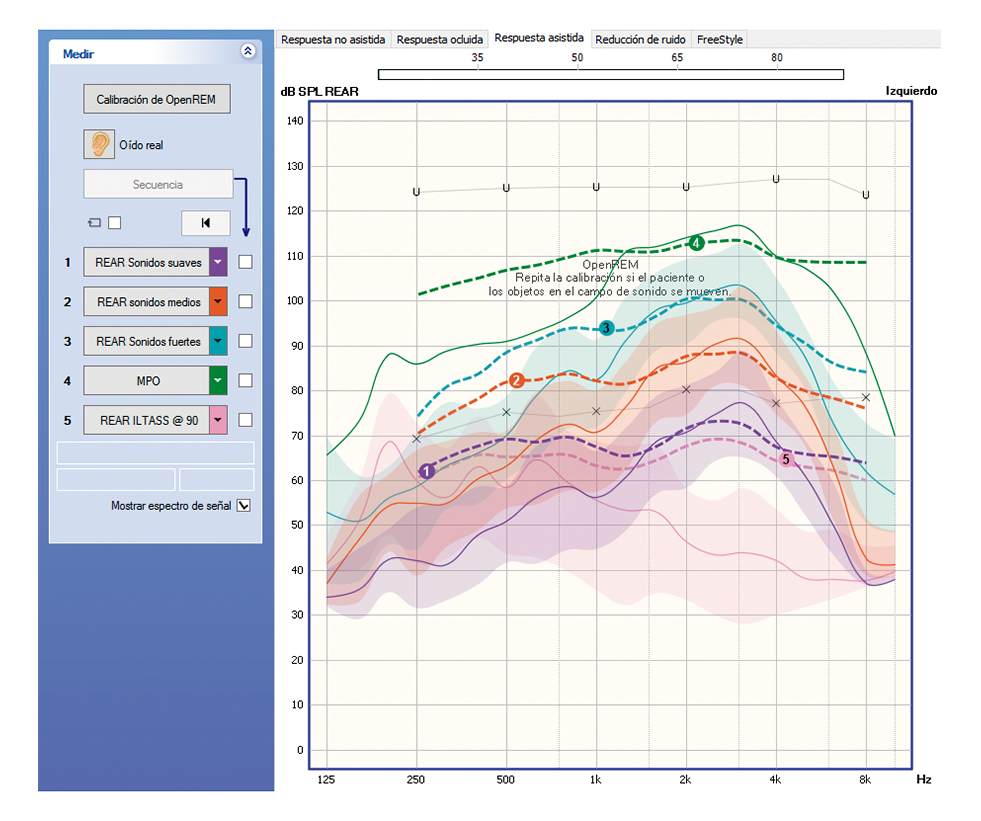Click the ear icon for Oído real
This screenshot has height=821, width=981.
(x=98, y=145)
